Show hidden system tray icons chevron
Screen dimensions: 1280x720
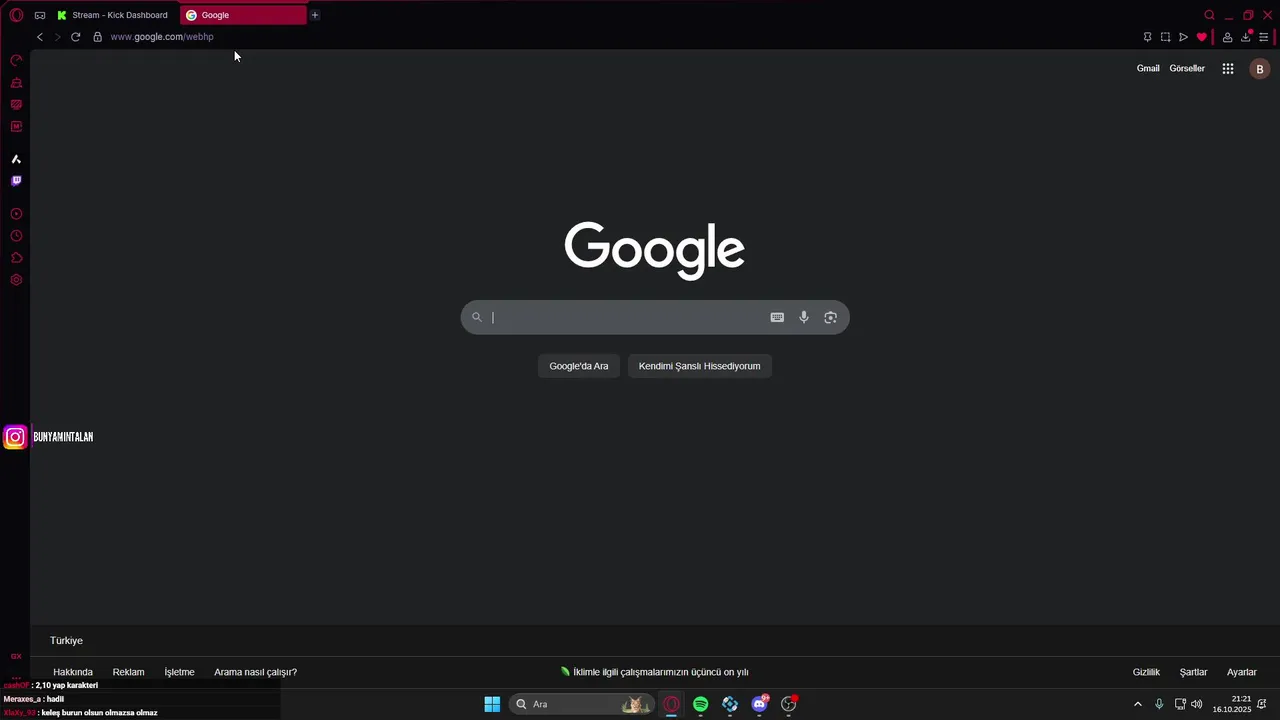(x=1137, y=704)
